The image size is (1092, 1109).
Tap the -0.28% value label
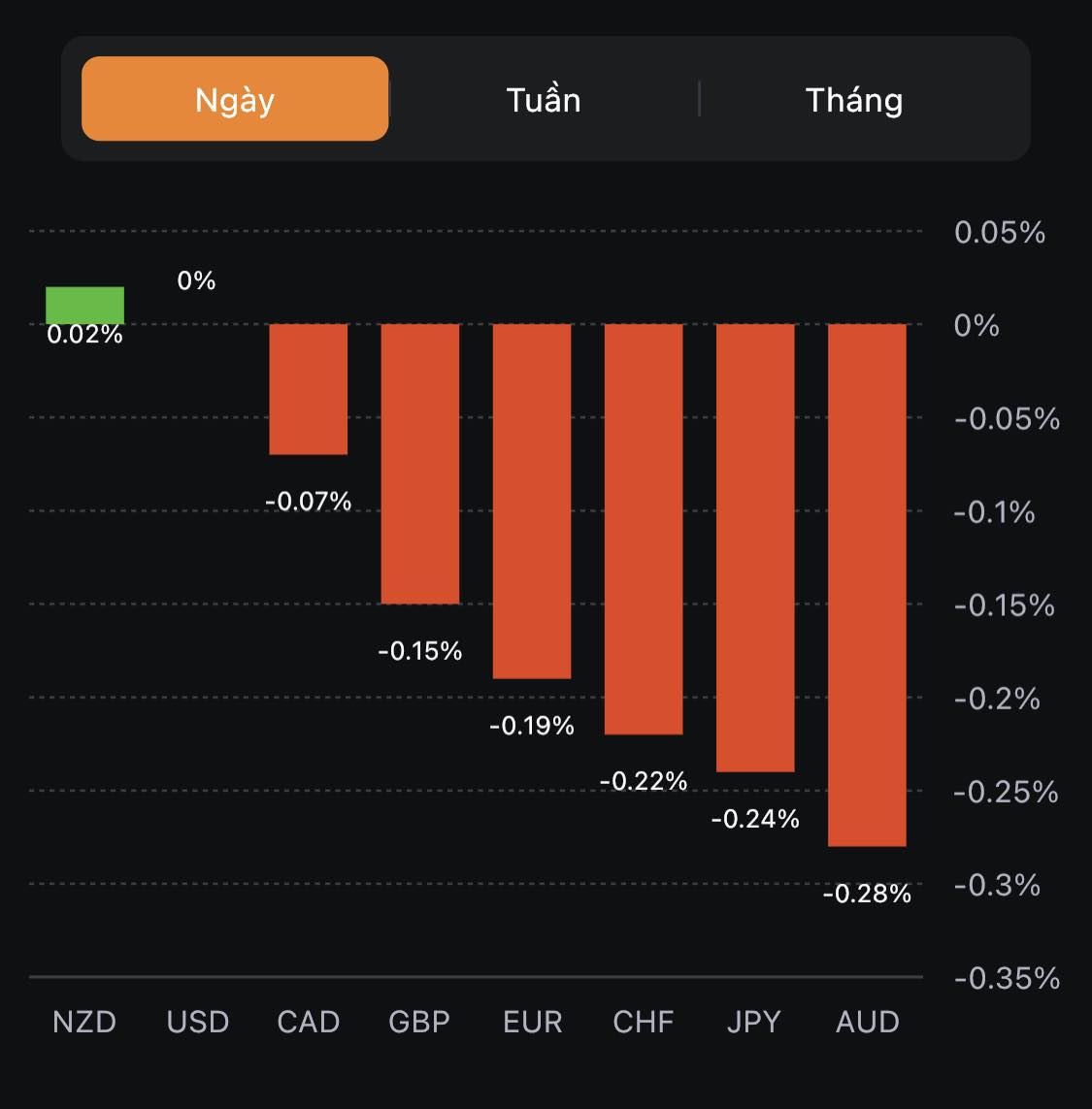pos(867,894)
